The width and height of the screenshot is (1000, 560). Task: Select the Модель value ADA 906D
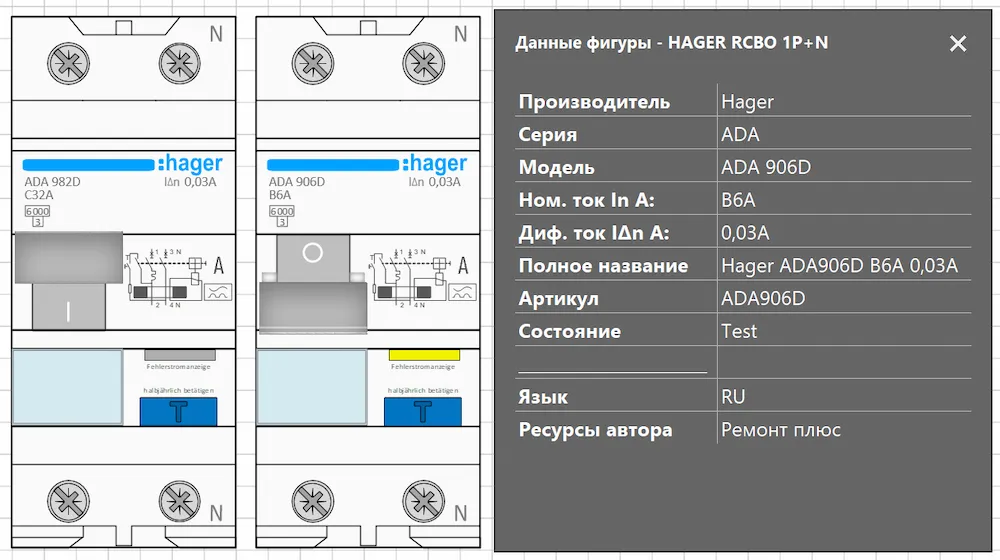pos(766,167)
